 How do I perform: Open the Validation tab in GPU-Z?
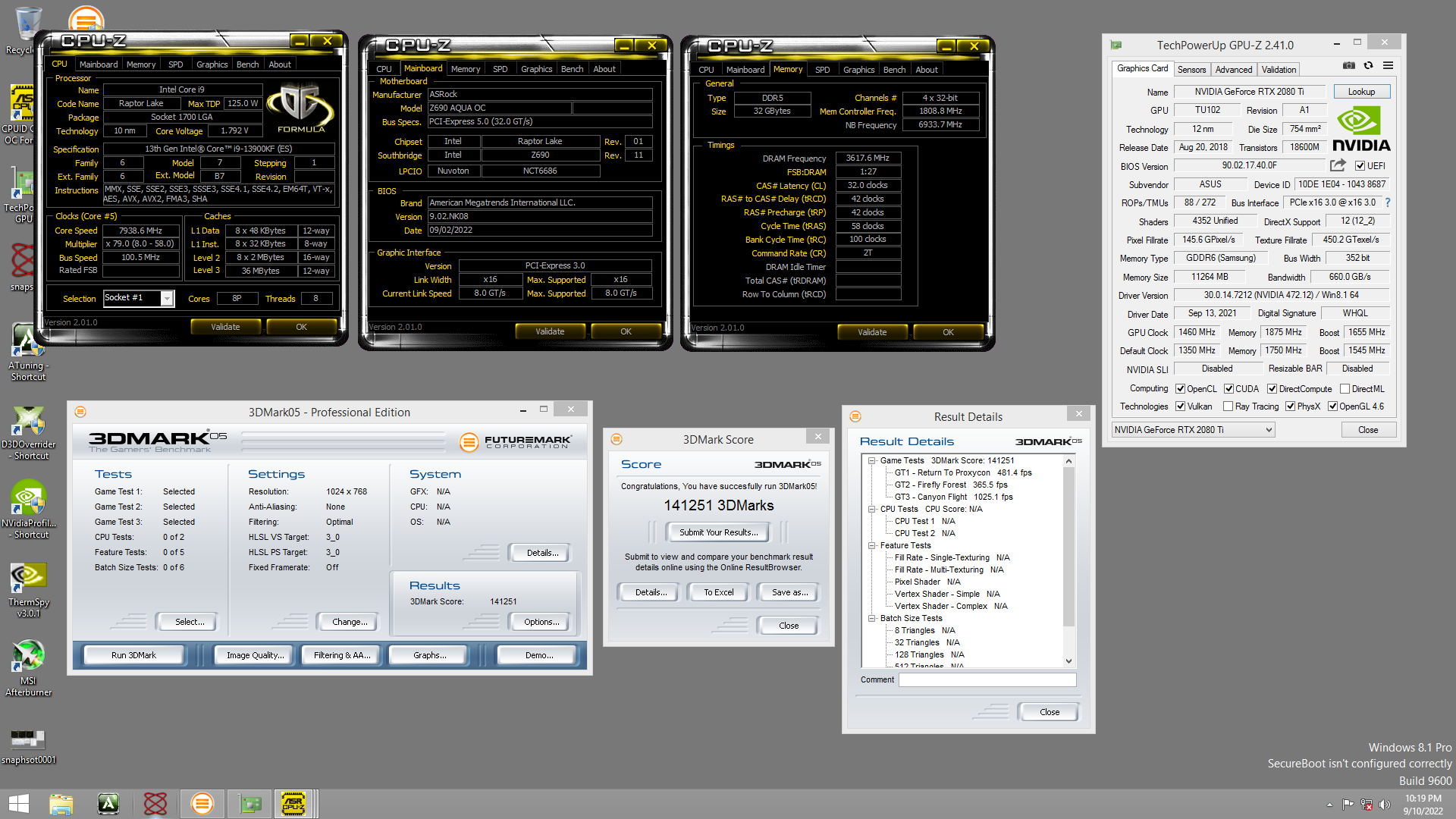pos(1279,69)
